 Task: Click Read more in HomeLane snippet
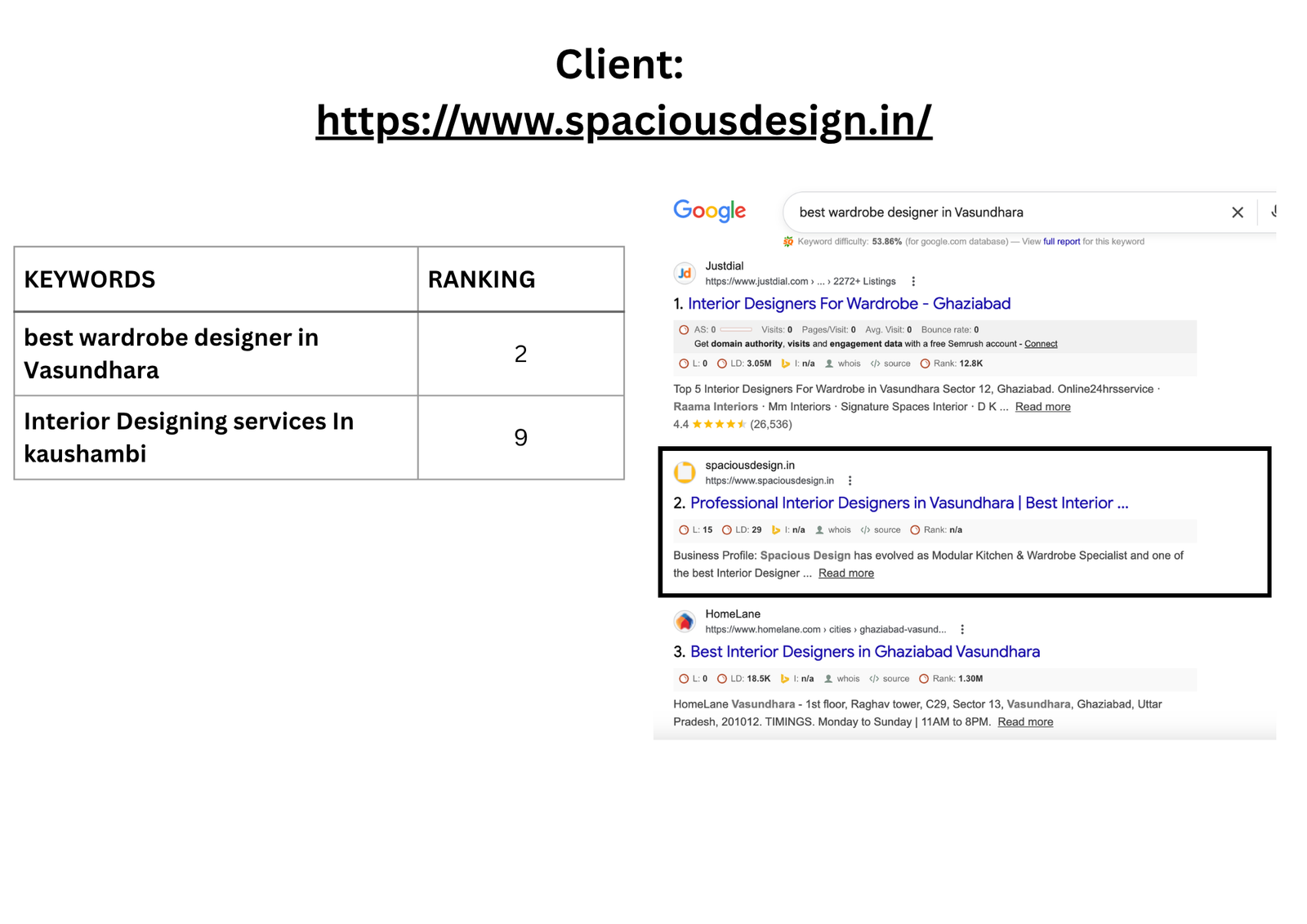[1025, 722]
